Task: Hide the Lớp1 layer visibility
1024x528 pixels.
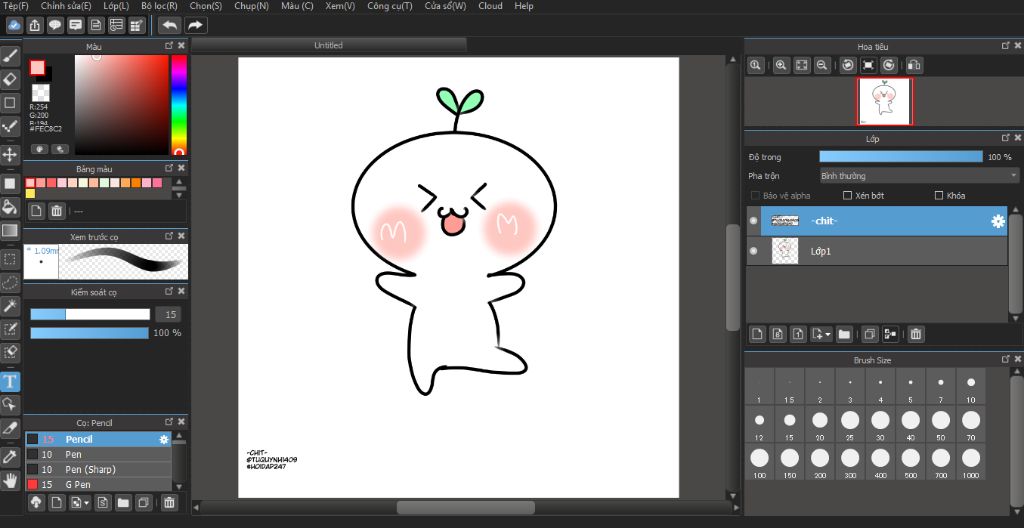Action: 754,251
